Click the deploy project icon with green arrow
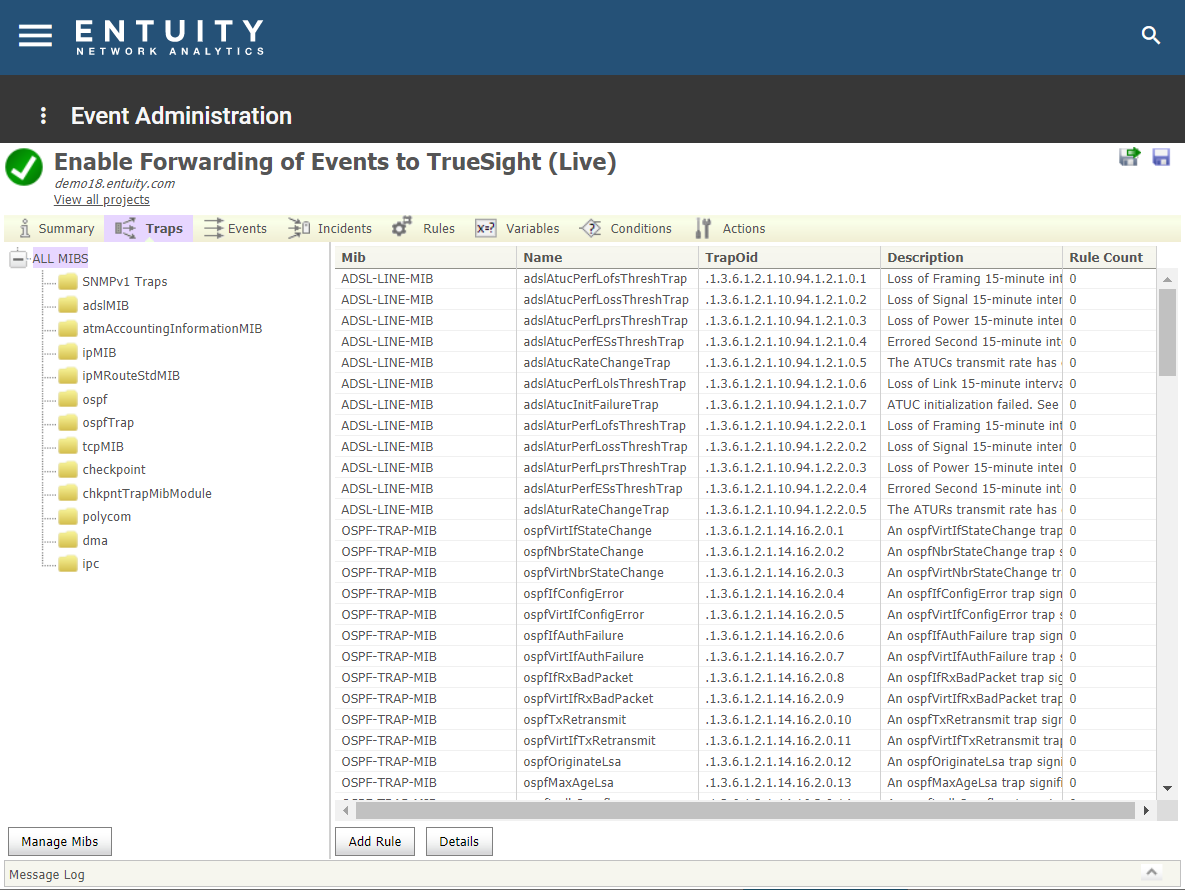1185x890 pixels. click(x=1130, y=156)
